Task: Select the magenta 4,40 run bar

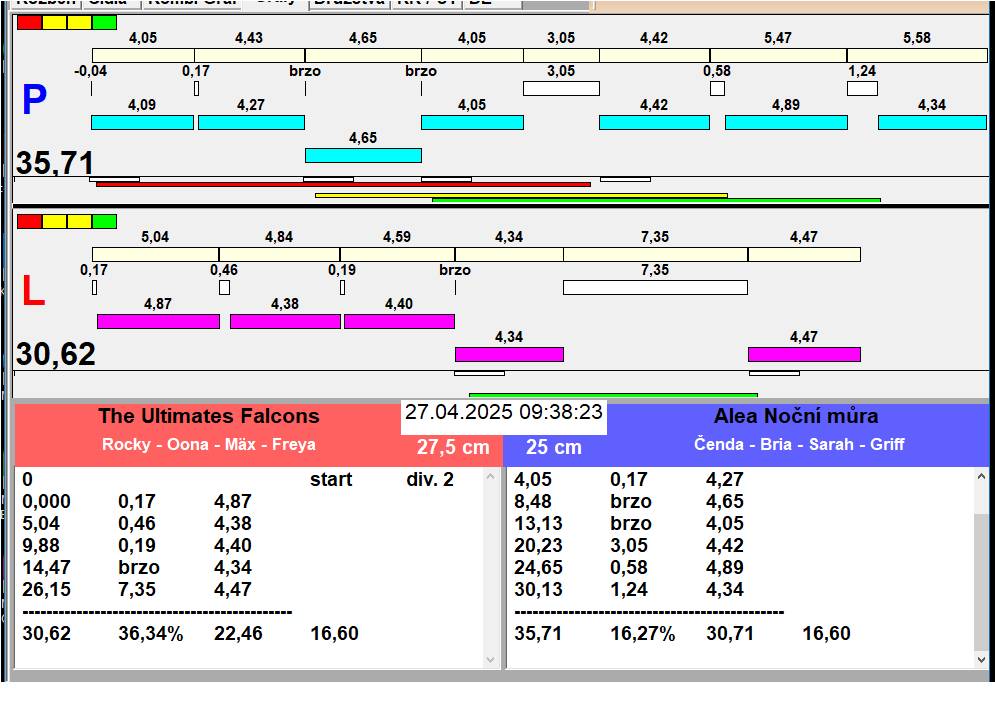Action: pos(399,321)
